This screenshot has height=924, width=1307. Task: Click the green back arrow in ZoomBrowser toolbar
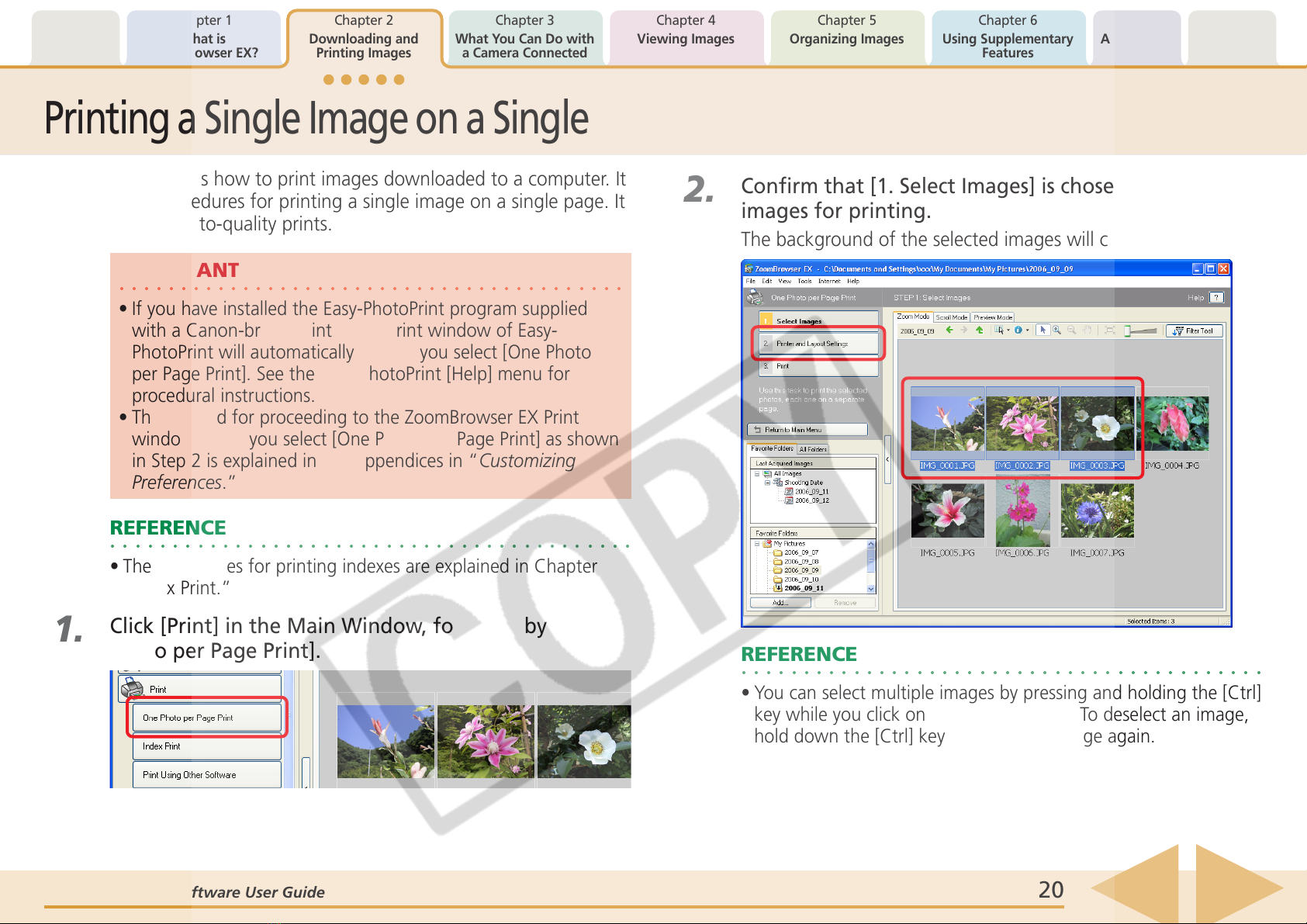[x=949, y=330]
